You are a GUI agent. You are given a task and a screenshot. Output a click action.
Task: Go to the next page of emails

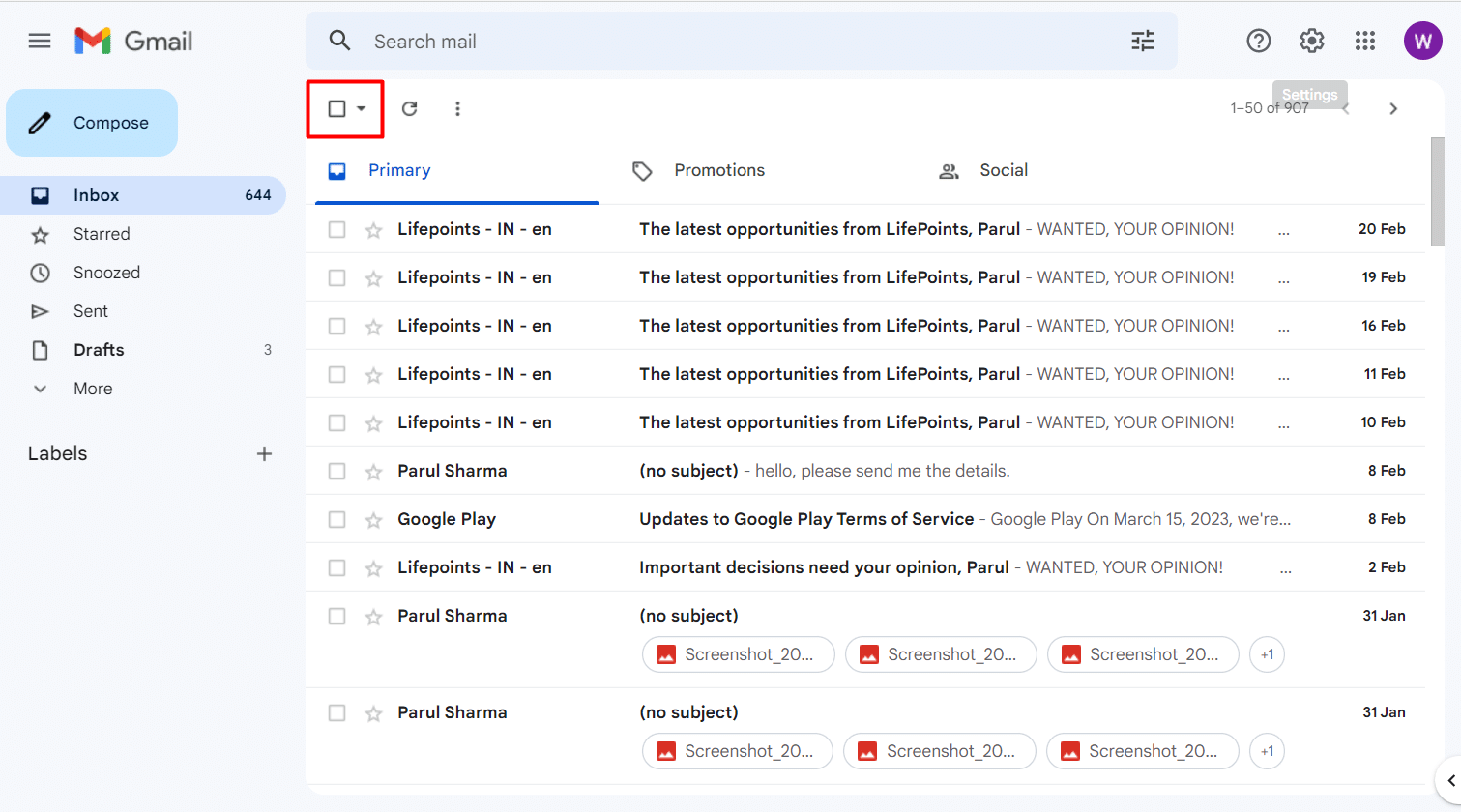pyautogui.click(x=1393, y=108)
